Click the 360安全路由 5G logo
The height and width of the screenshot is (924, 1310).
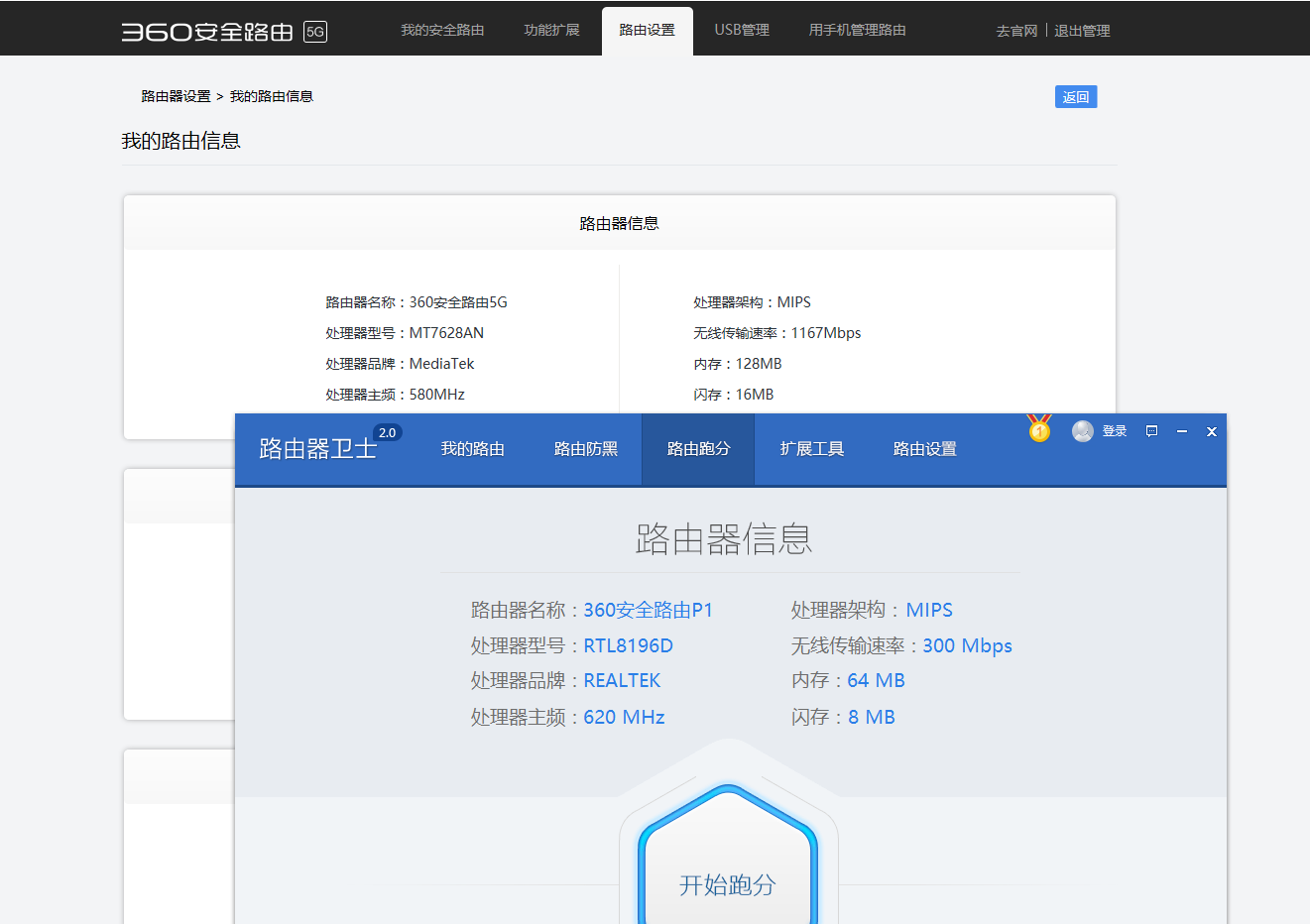pos(224,31)
